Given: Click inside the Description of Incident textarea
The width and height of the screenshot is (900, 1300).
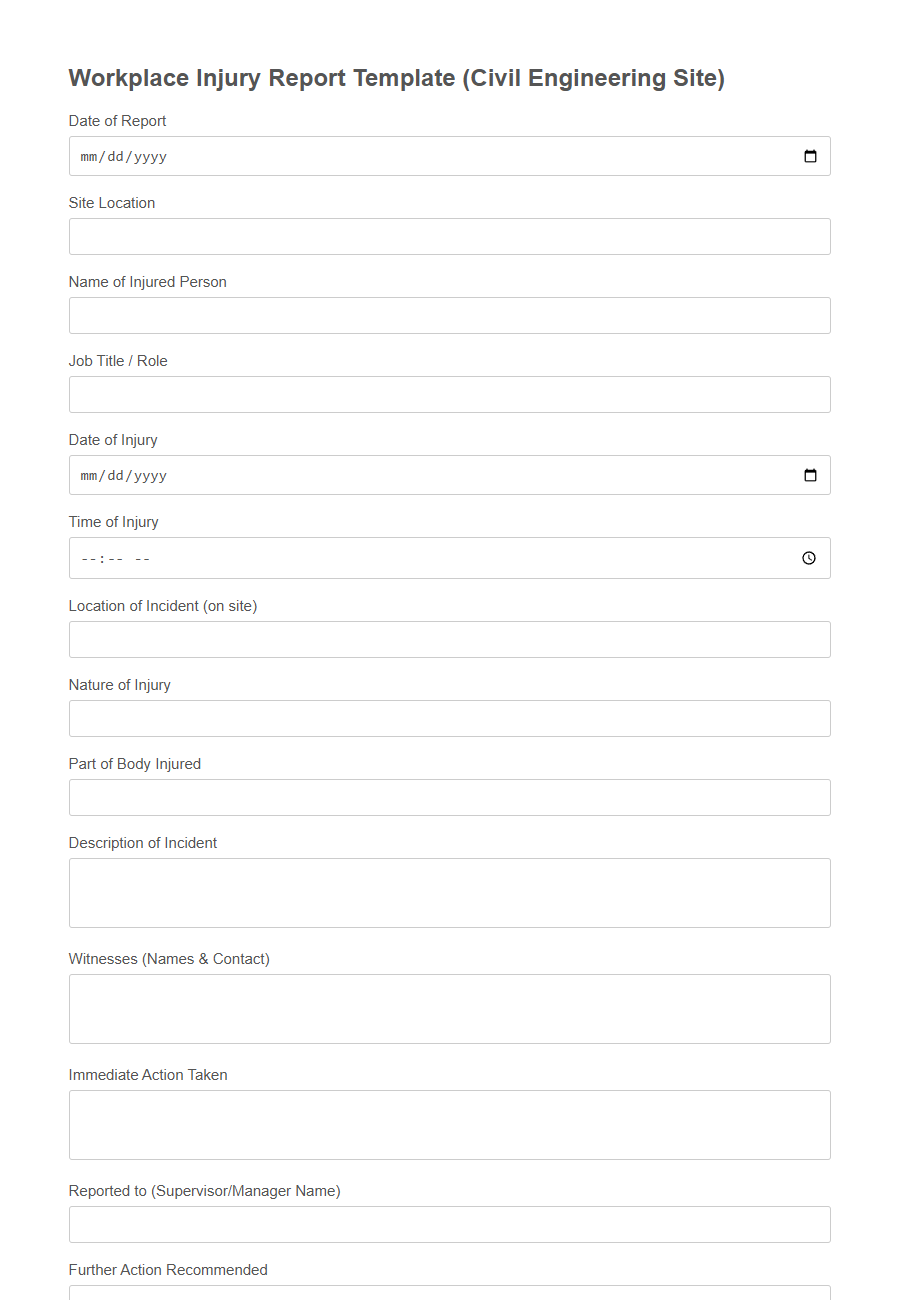Looking at the screenshot, I should tap(449, 892).
